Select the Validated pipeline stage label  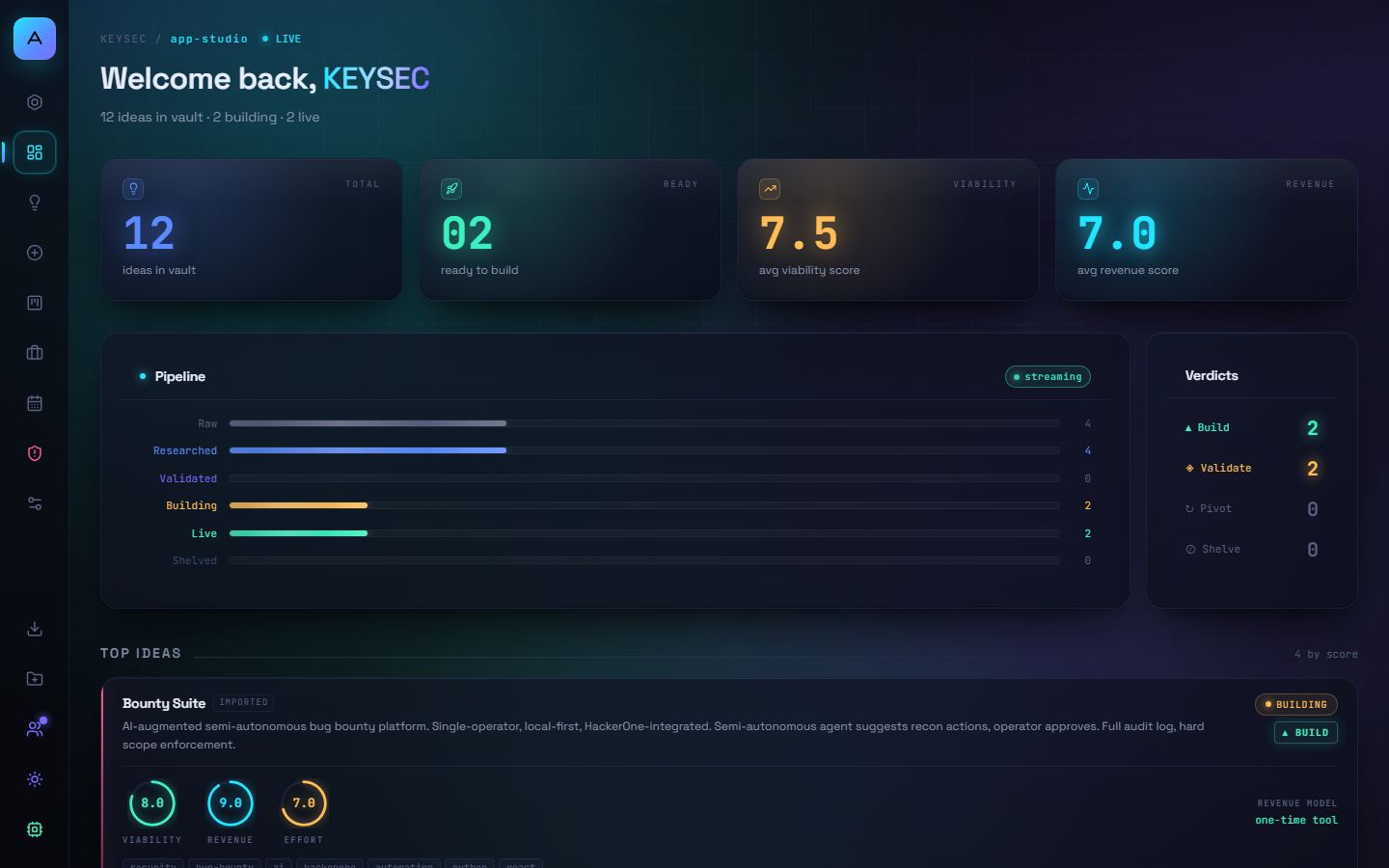(188, 479)
